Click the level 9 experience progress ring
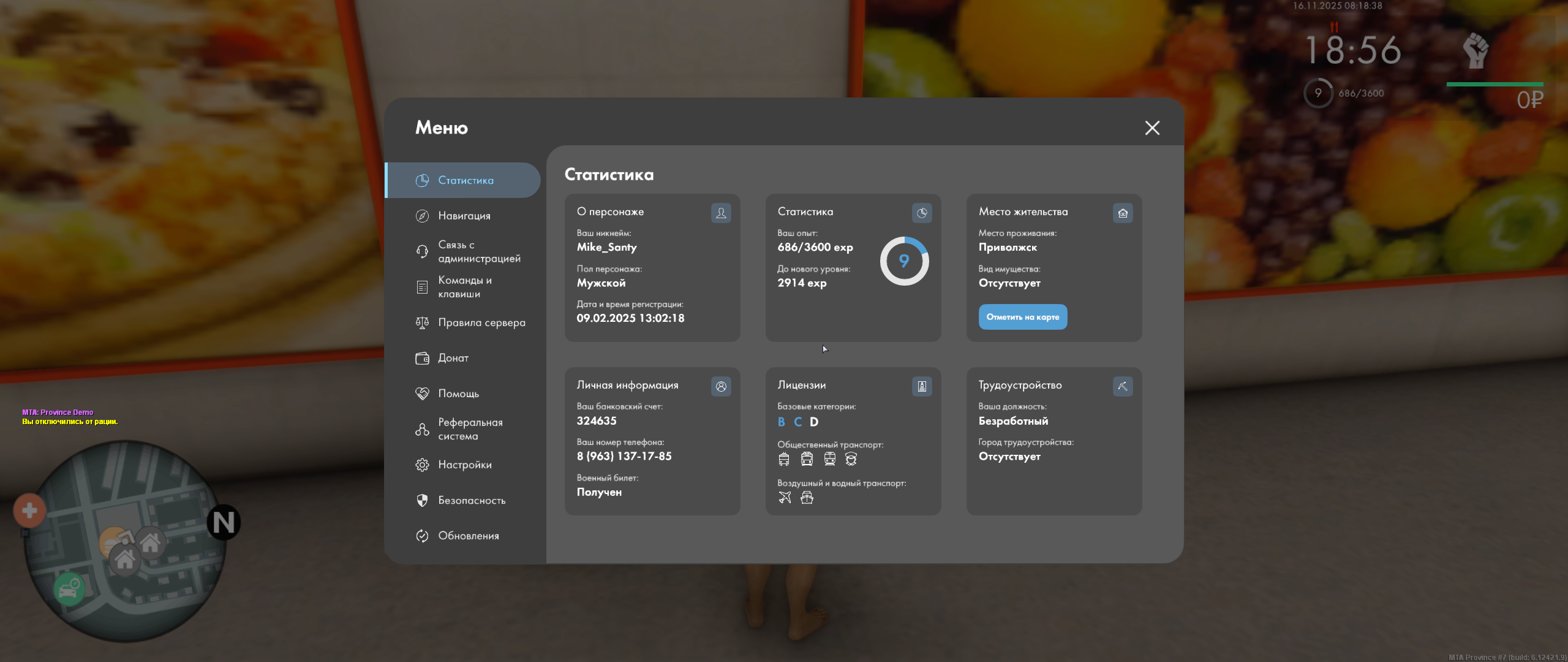Image resolution: width=1568 pixels, height=662 pixels. [904, 261]
